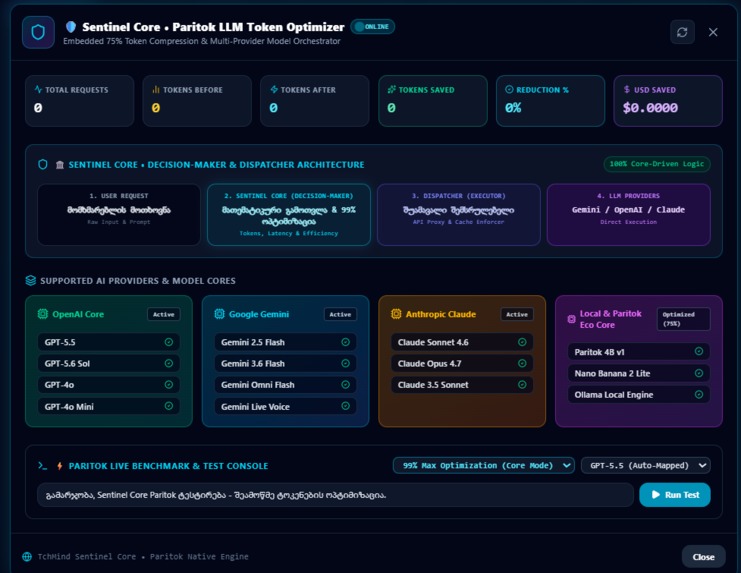The height and width of the screenshot is (573, 741).
Task: Toggle the GPT-4o Mini model check
Action: [169, 406]
